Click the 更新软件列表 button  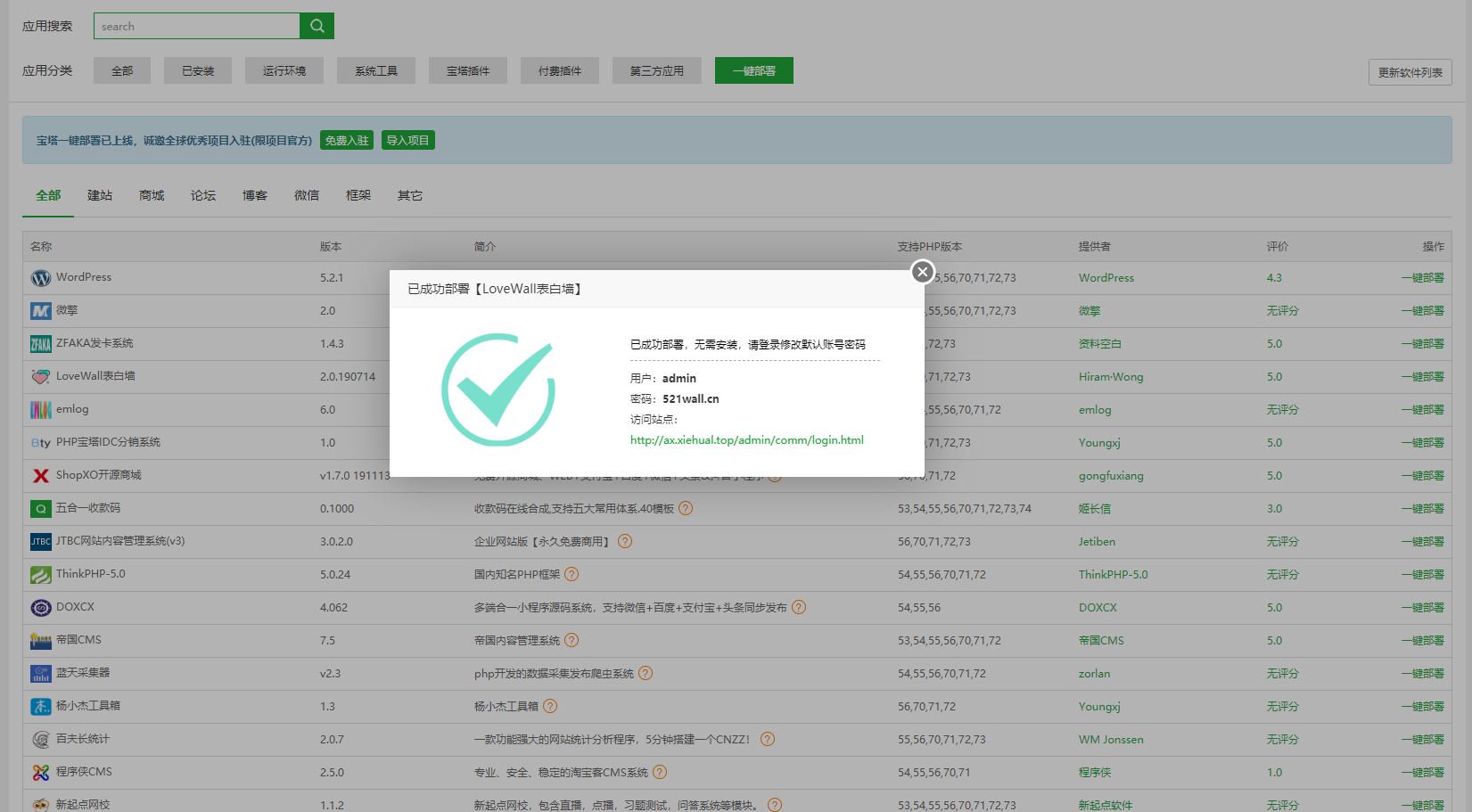tap(1410, 72)
